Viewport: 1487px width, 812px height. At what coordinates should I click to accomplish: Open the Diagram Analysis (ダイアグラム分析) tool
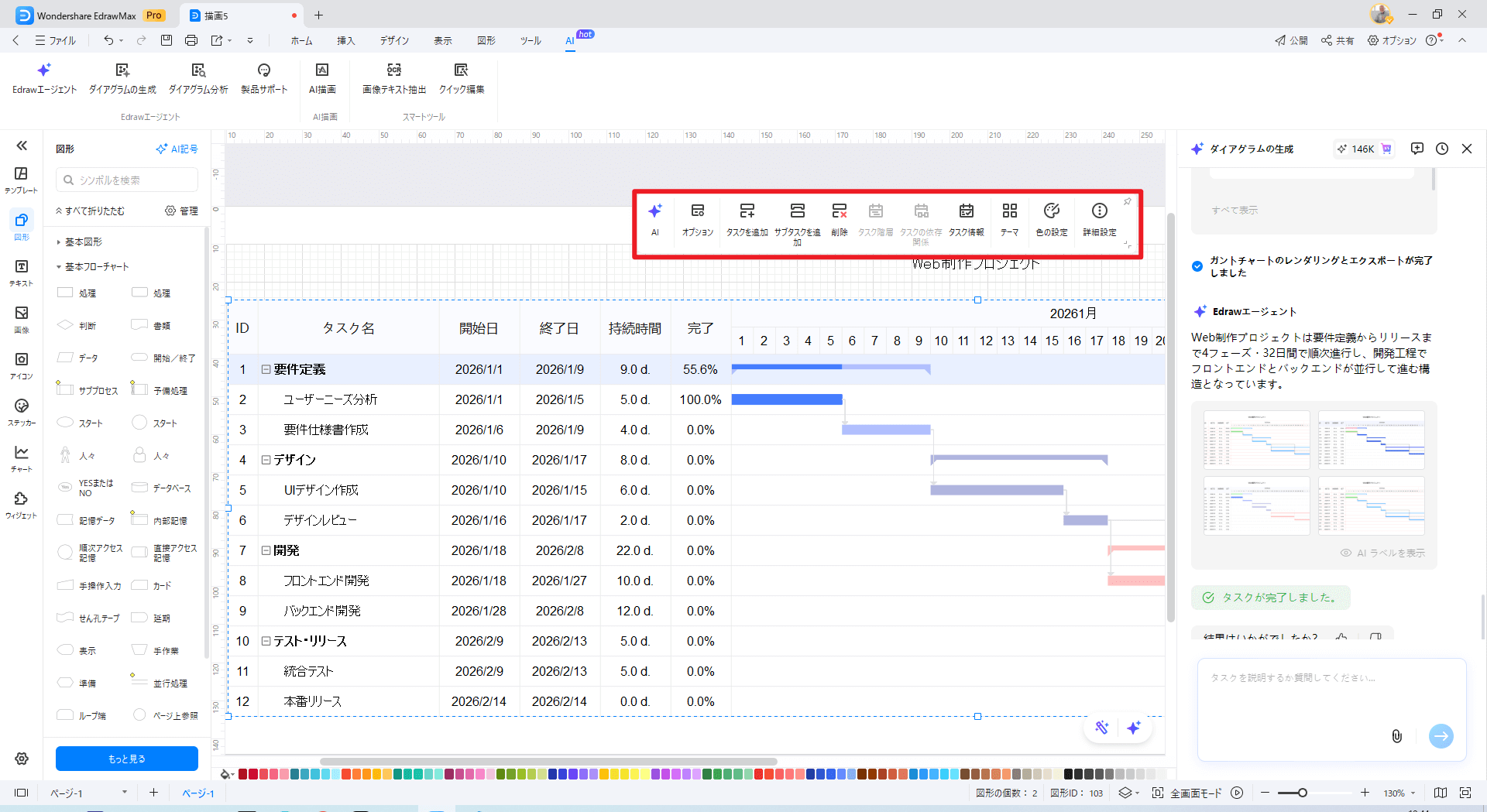198,77
